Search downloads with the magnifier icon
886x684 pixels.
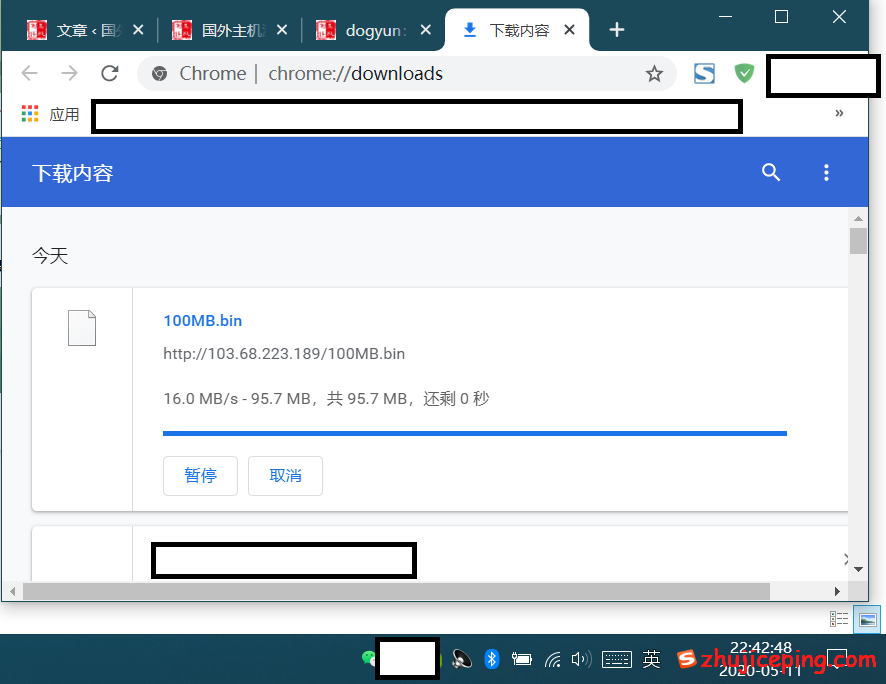pos(771,172)
